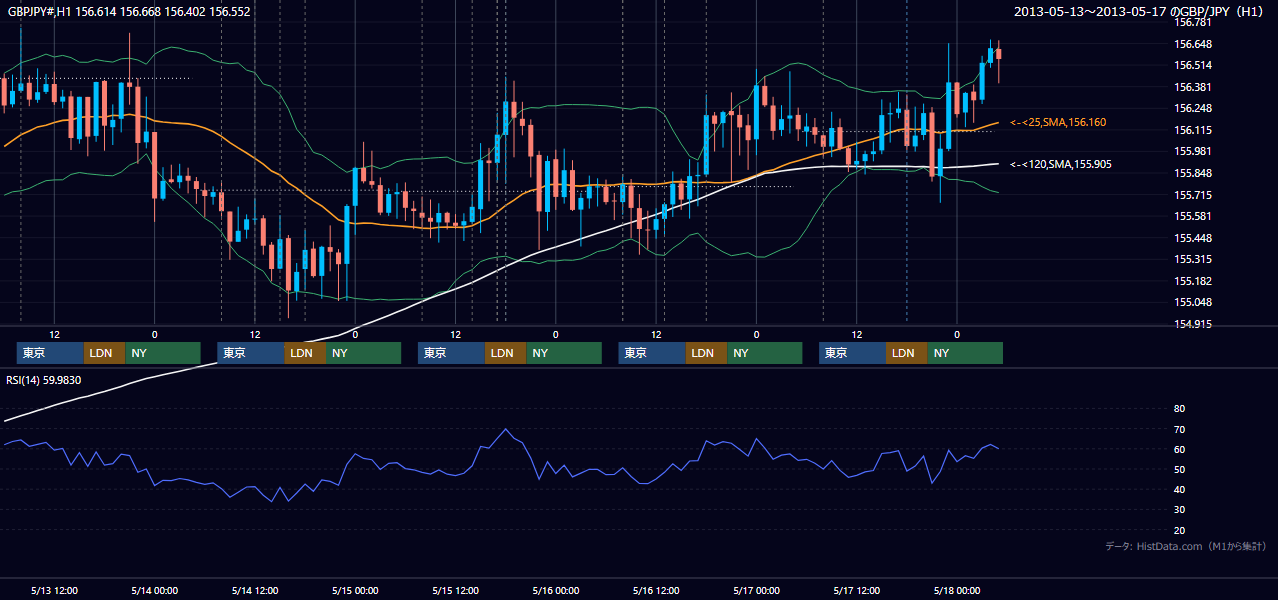
Task: Click the GBPJPY#,H1 symbol header text
Action: [x=130, y=11]
